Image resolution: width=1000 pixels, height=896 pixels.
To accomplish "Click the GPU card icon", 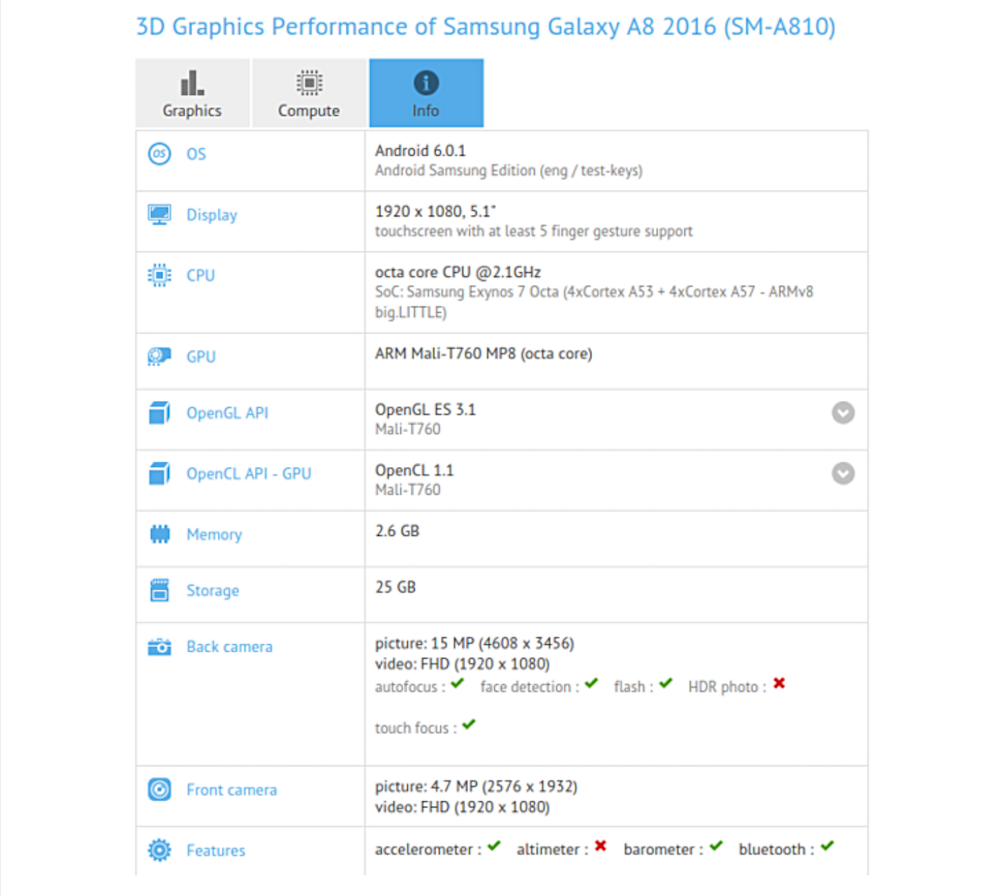I will point(159,356).
